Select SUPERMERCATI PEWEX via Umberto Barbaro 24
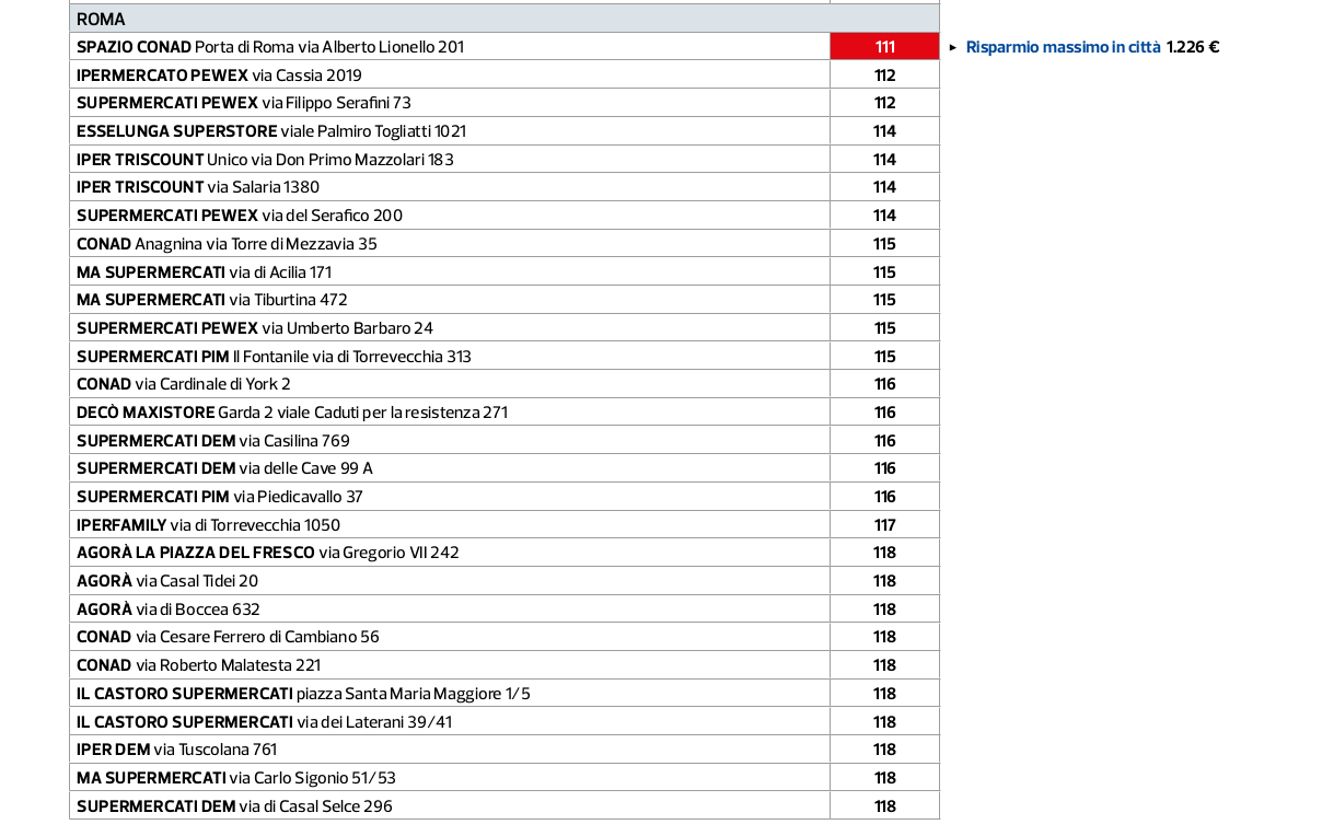Image resolution: width=1322 pixels, height=836 pixels. pyautogui.click(x=504, y=328)
